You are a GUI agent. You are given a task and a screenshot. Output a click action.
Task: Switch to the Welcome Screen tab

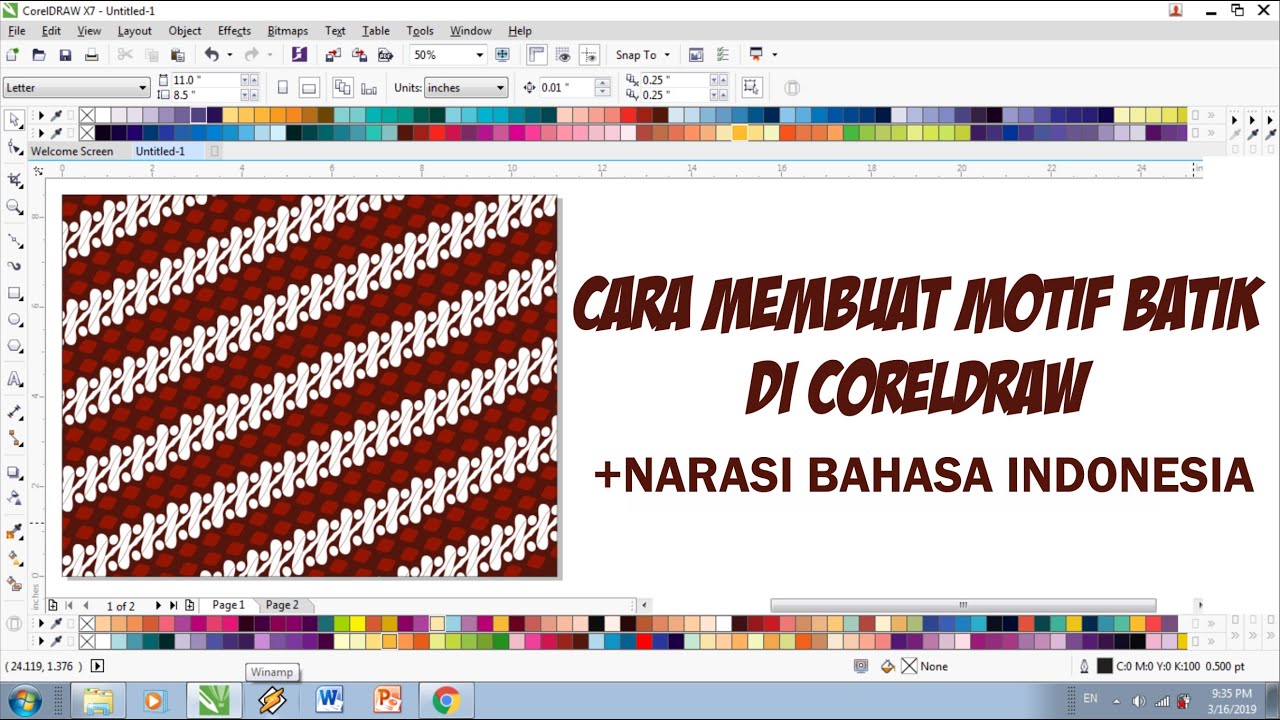[x=72, y=151]
